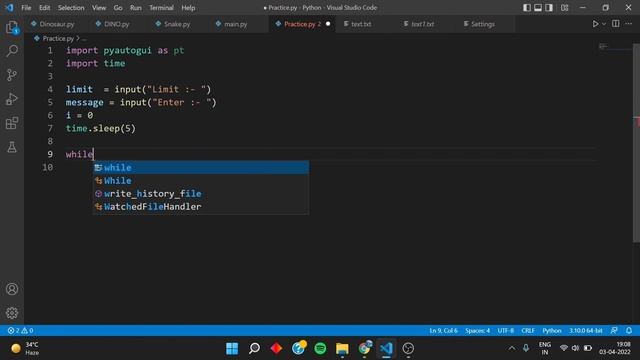
Task: Open the Run menu
Action: (x=136, y=8)
